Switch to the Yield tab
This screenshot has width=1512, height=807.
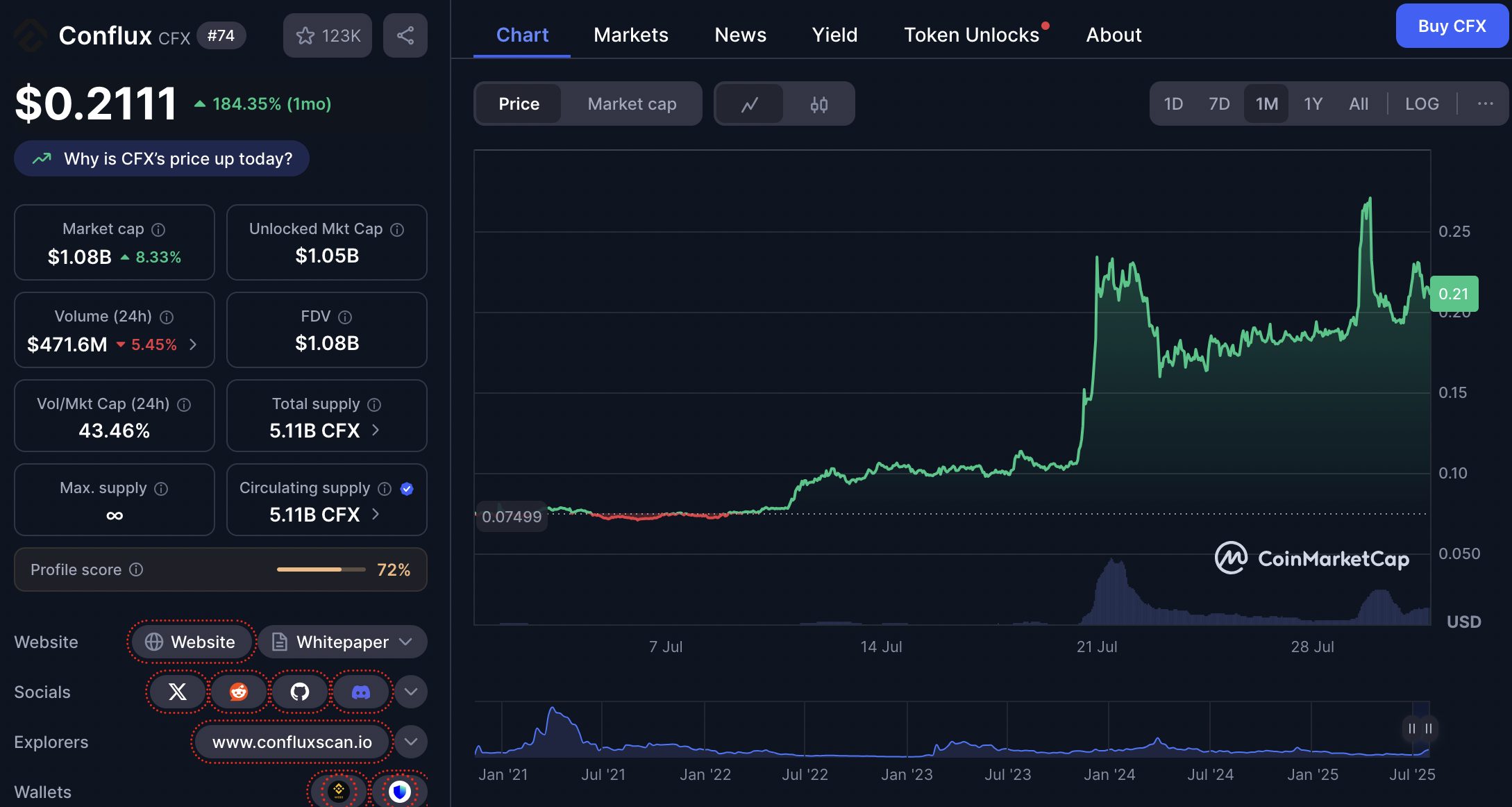click(x=834, y=35)
